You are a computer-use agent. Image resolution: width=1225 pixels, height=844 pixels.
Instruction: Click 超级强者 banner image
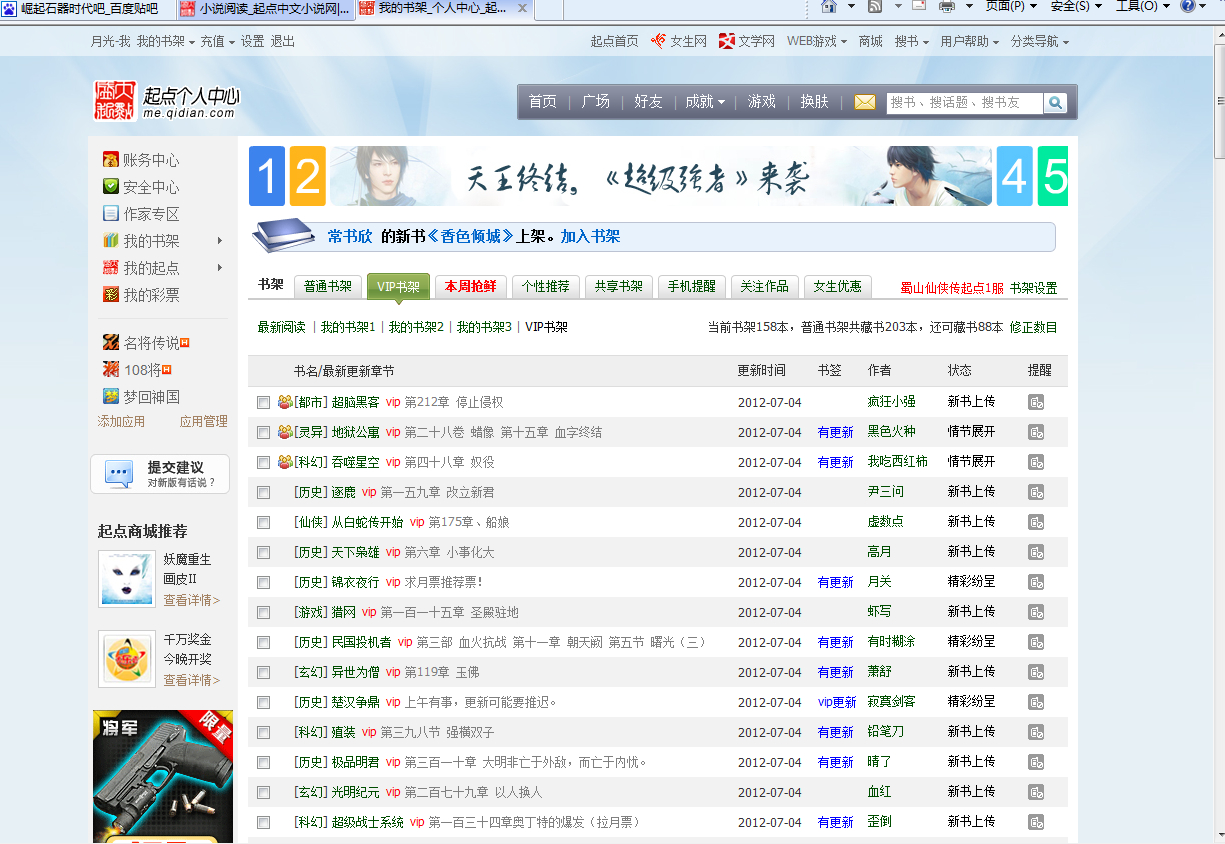click(661, 176)
